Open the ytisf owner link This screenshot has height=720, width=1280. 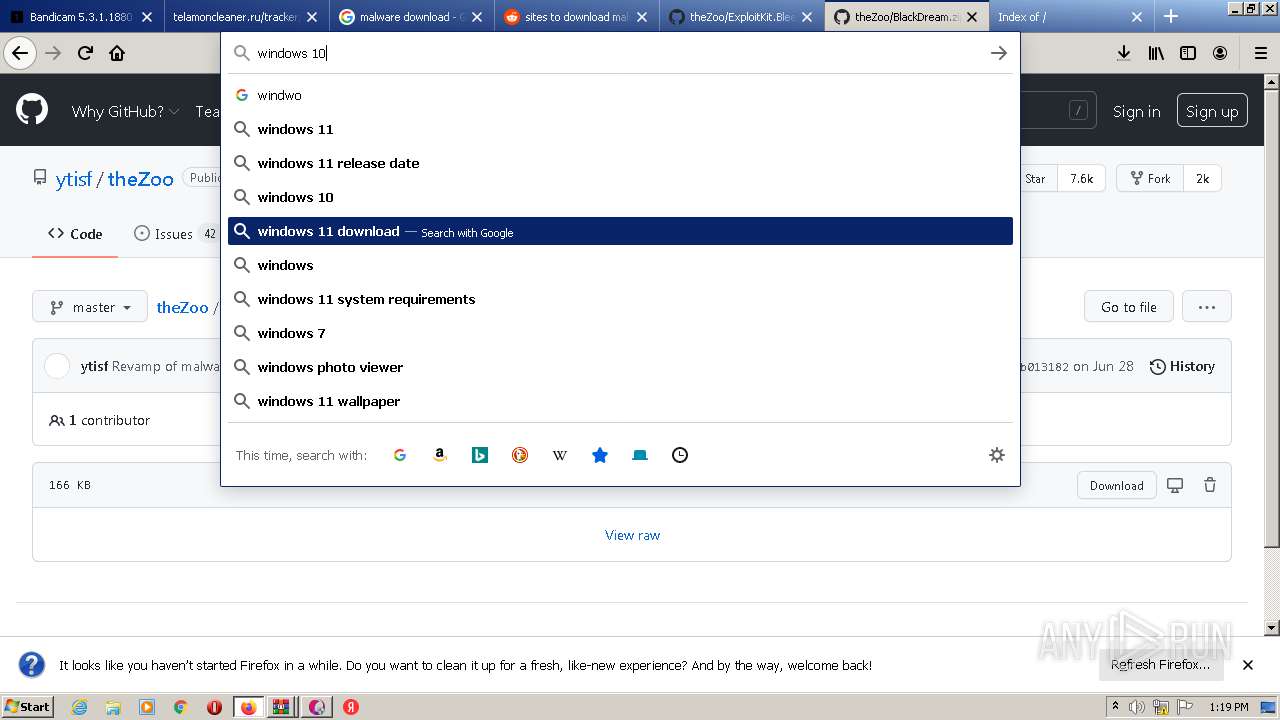[x=74, y=179]
